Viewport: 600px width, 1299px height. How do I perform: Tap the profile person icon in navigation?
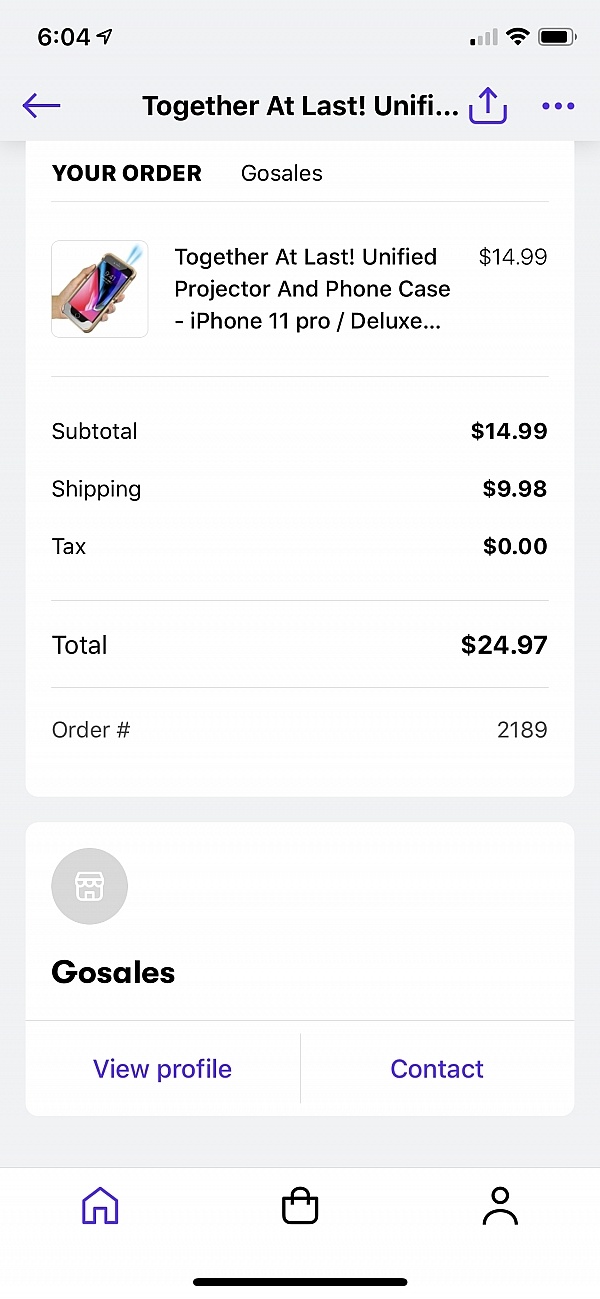(500, 1206)
